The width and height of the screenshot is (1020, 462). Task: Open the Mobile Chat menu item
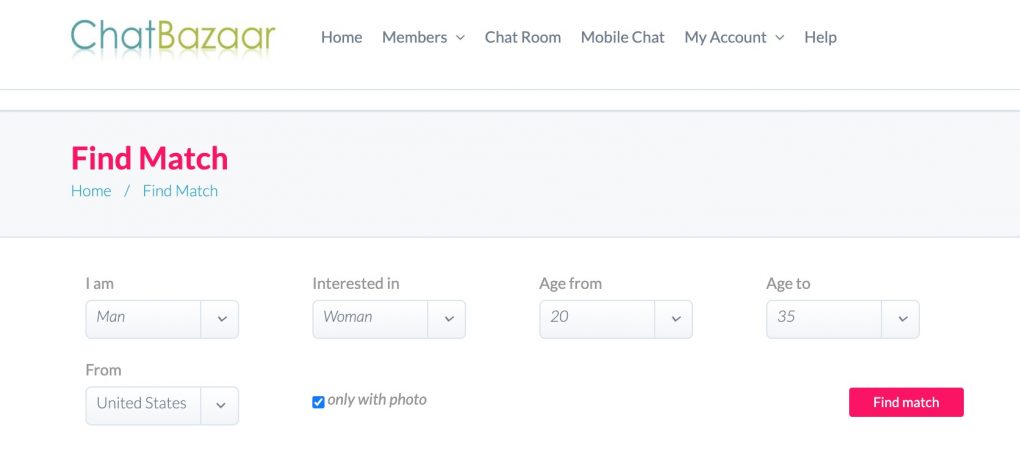coord(622,37)
